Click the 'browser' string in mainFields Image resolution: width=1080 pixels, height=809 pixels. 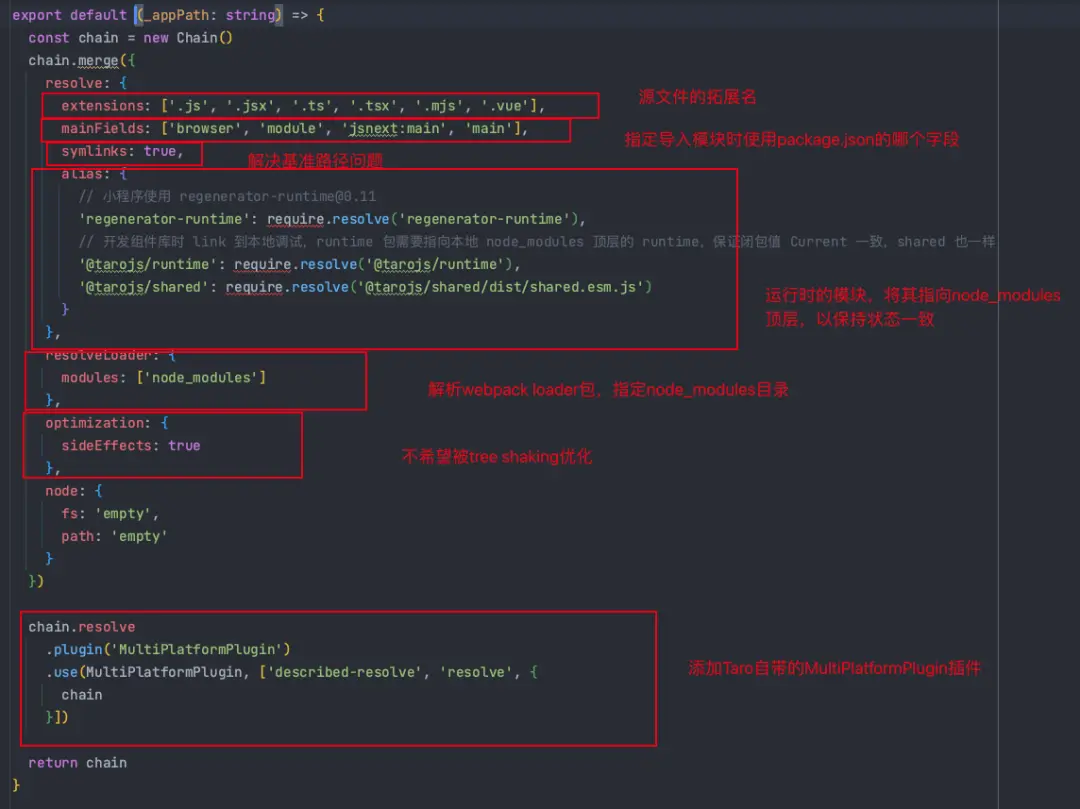click(205, 129)
